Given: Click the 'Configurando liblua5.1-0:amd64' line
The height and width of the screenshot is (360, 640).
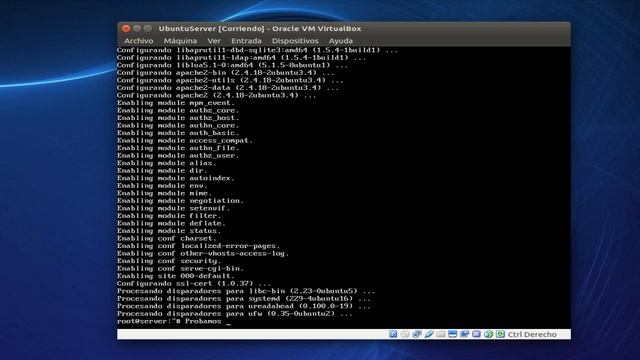Looking at the screenshot, I should [233, 65].
